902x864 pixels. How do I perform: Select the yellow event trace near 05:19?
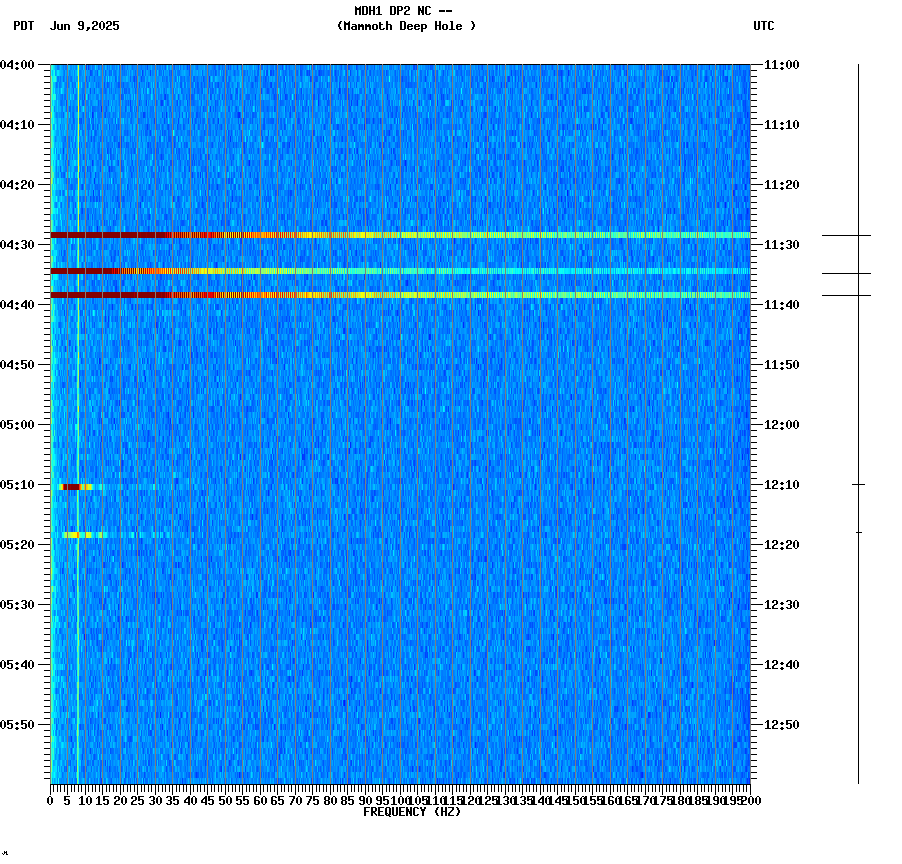coord(75,536)
